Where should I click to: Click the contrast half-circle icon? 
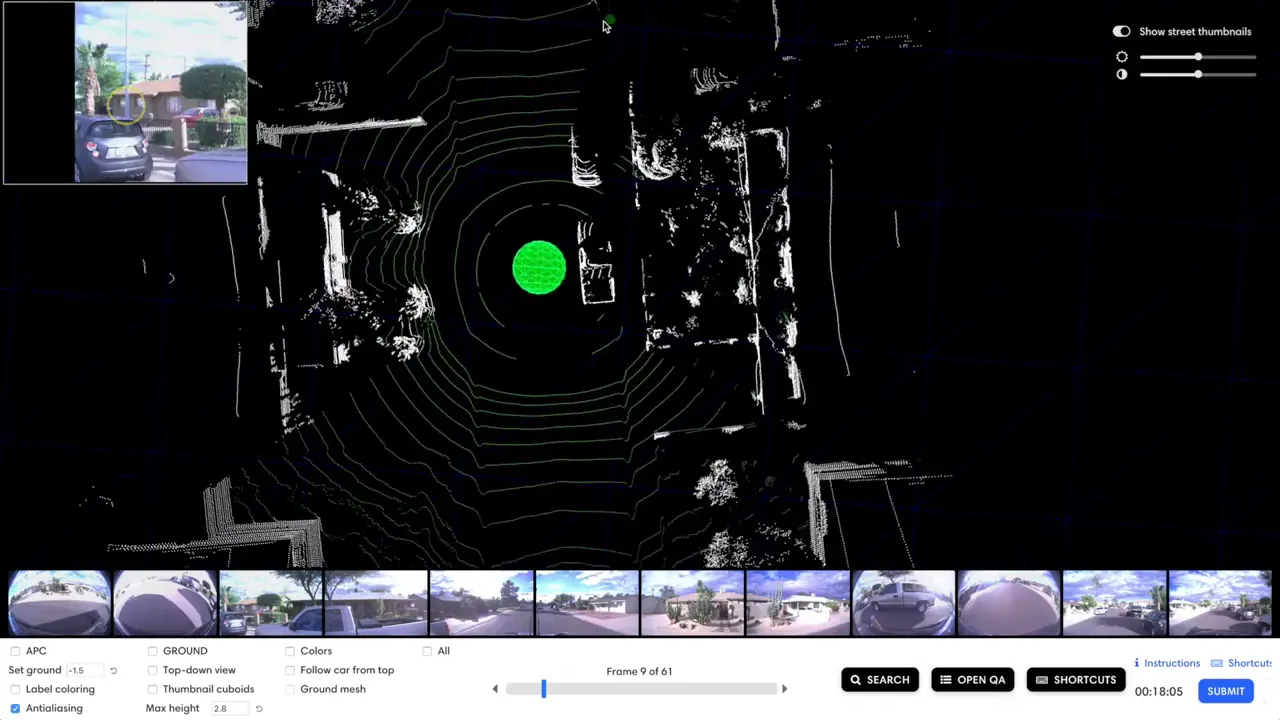(1122, 74)
